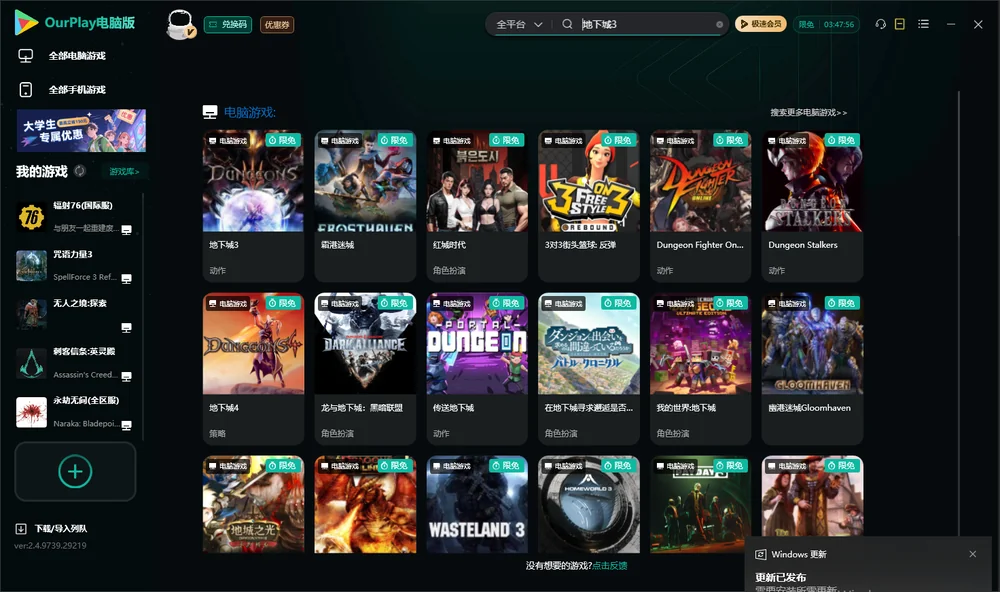
Task: Open the 地下城3 game card
Action: click(253, 206)
